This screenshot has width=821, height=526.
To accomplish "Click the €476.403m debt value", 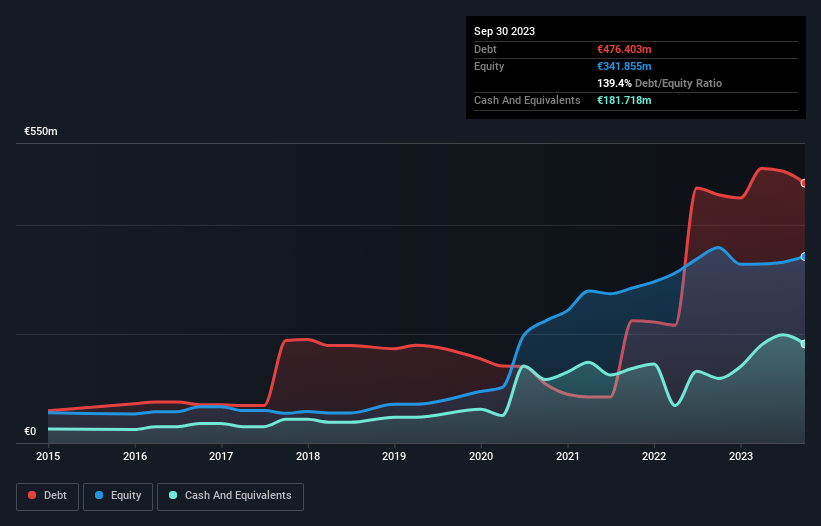I will [624, 49].
